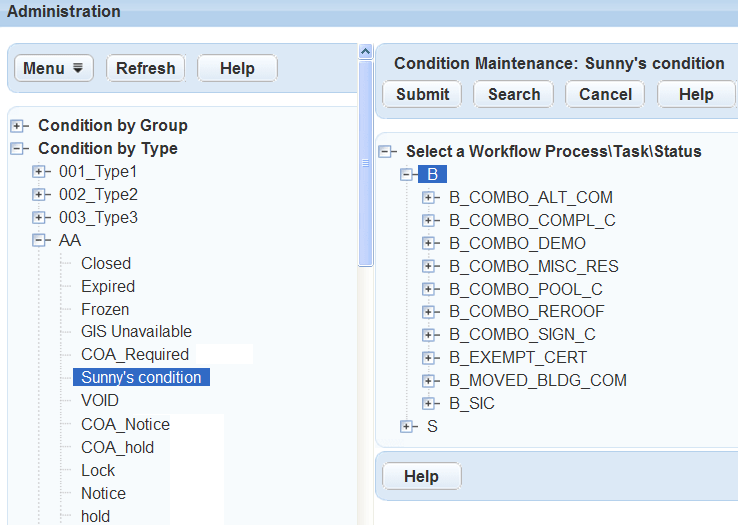Expand the B_COMBO_ALT_COM workflow node

430,197
